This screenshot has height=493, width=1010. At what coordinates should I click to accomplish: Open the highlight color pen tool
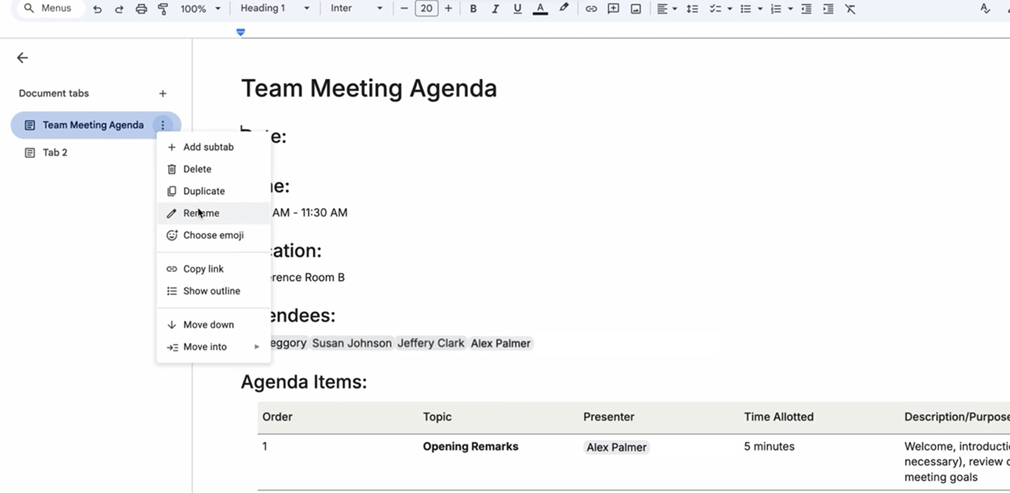564,8
